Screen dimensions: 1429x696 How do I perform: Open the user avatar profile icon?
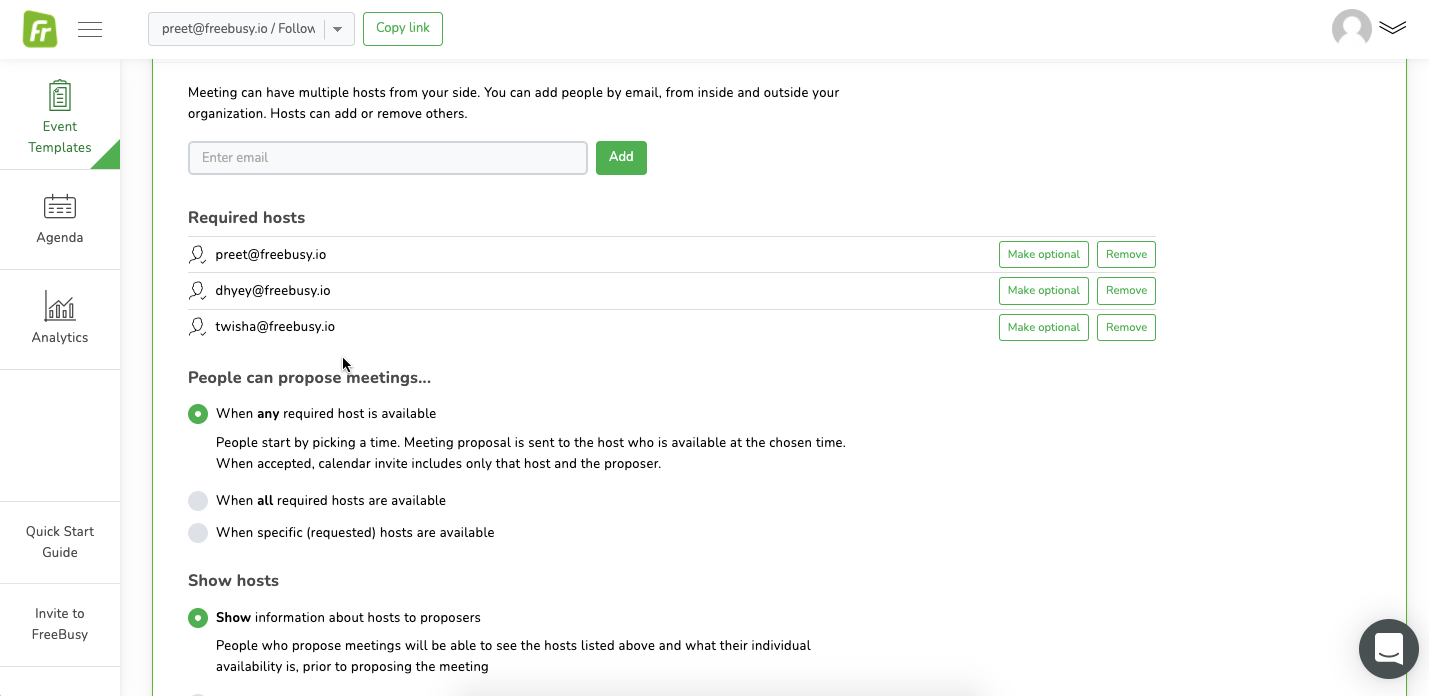(1352, 29)
